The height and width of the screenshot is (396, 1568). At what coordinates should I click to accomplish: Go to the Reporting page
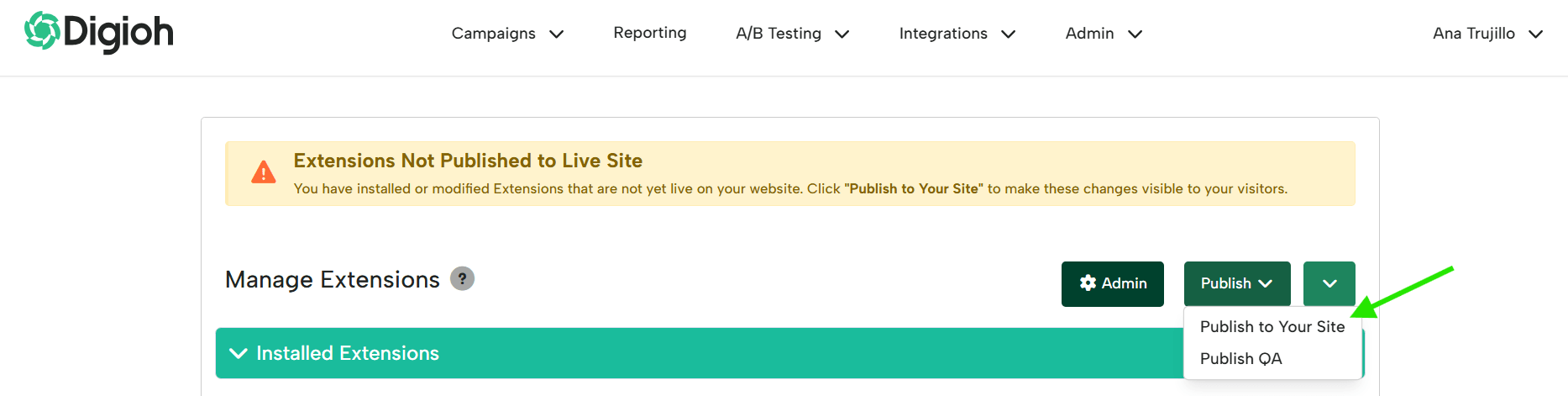[649, 33]
